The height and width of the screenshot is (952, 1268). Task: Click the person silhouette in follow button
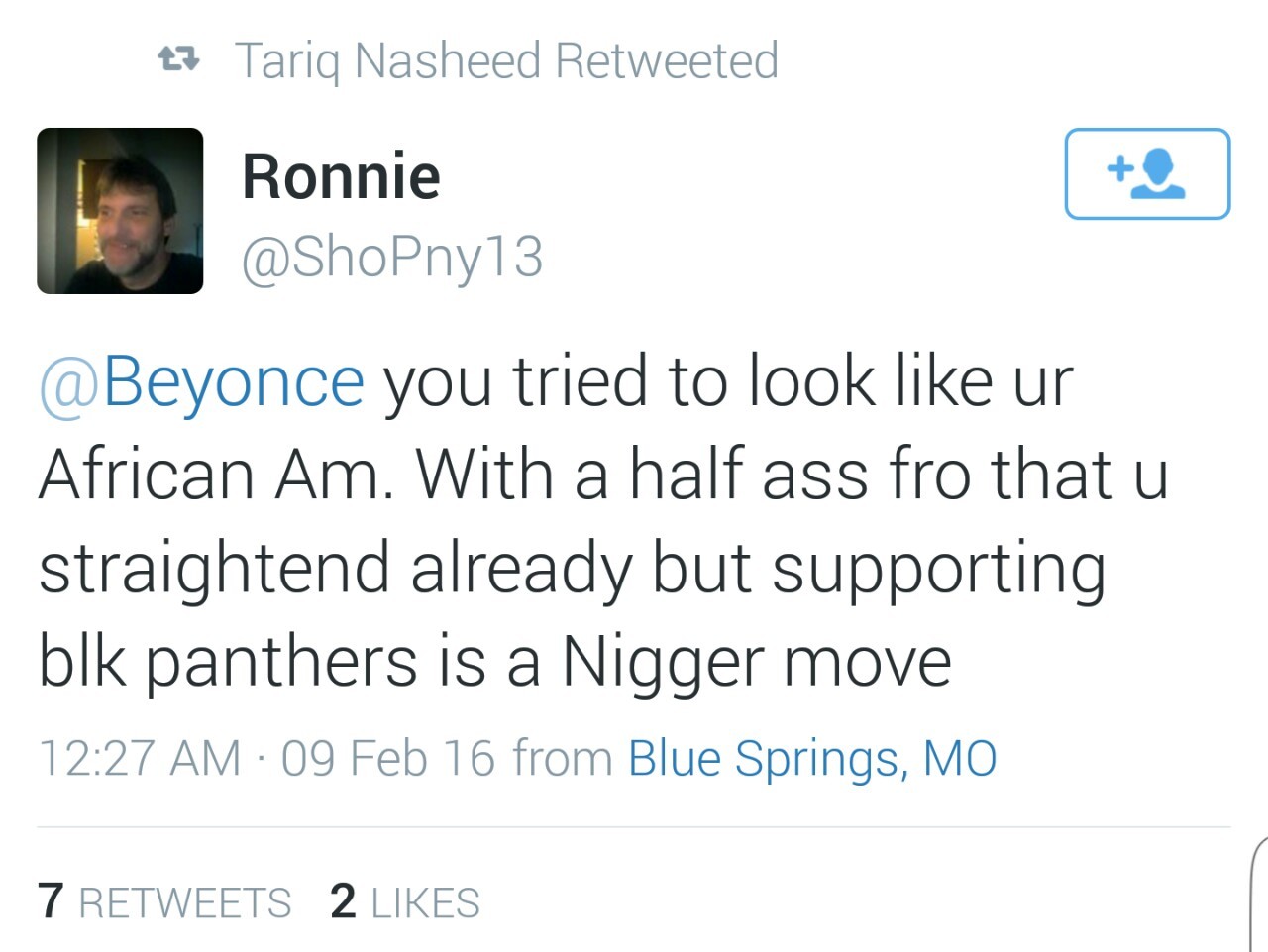point(1159,174)
